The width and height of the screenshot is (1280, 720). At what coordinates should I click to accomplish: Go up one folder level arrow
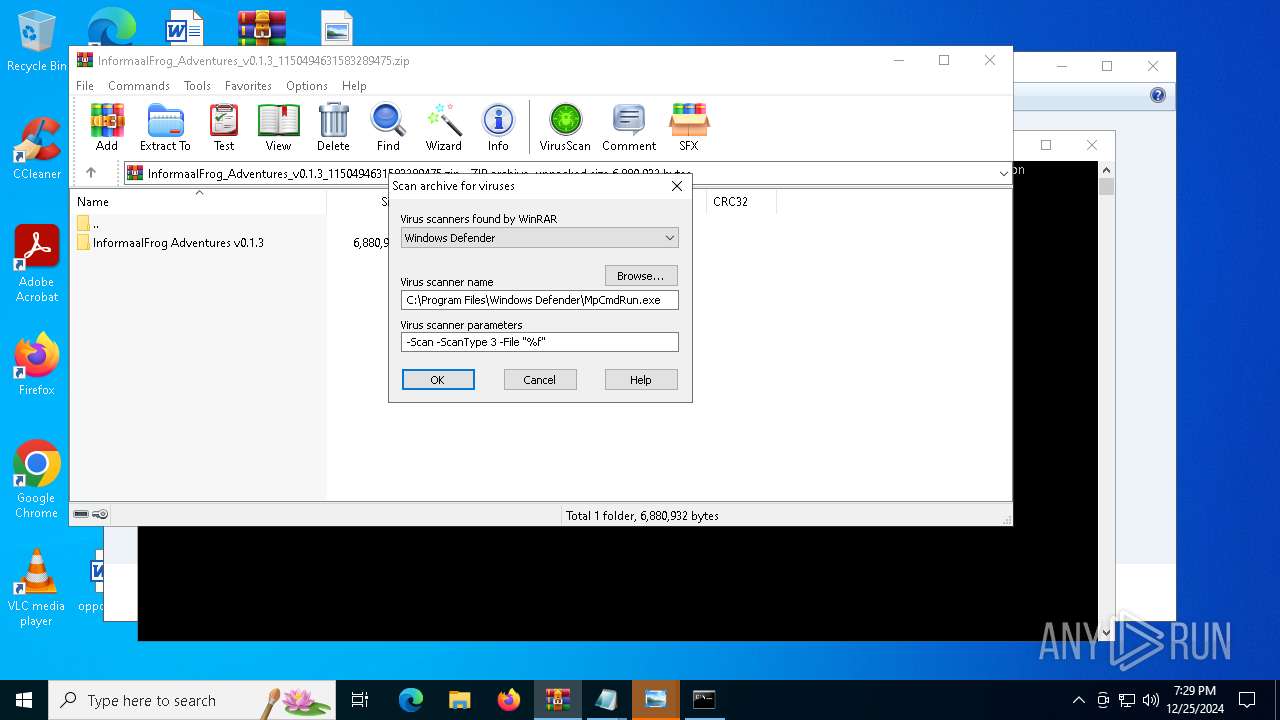click(91, 173)
